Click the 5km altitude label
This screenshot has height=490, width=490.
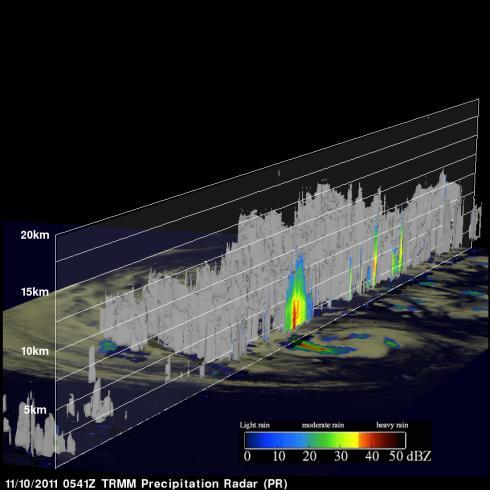click(x=35, y=410)
